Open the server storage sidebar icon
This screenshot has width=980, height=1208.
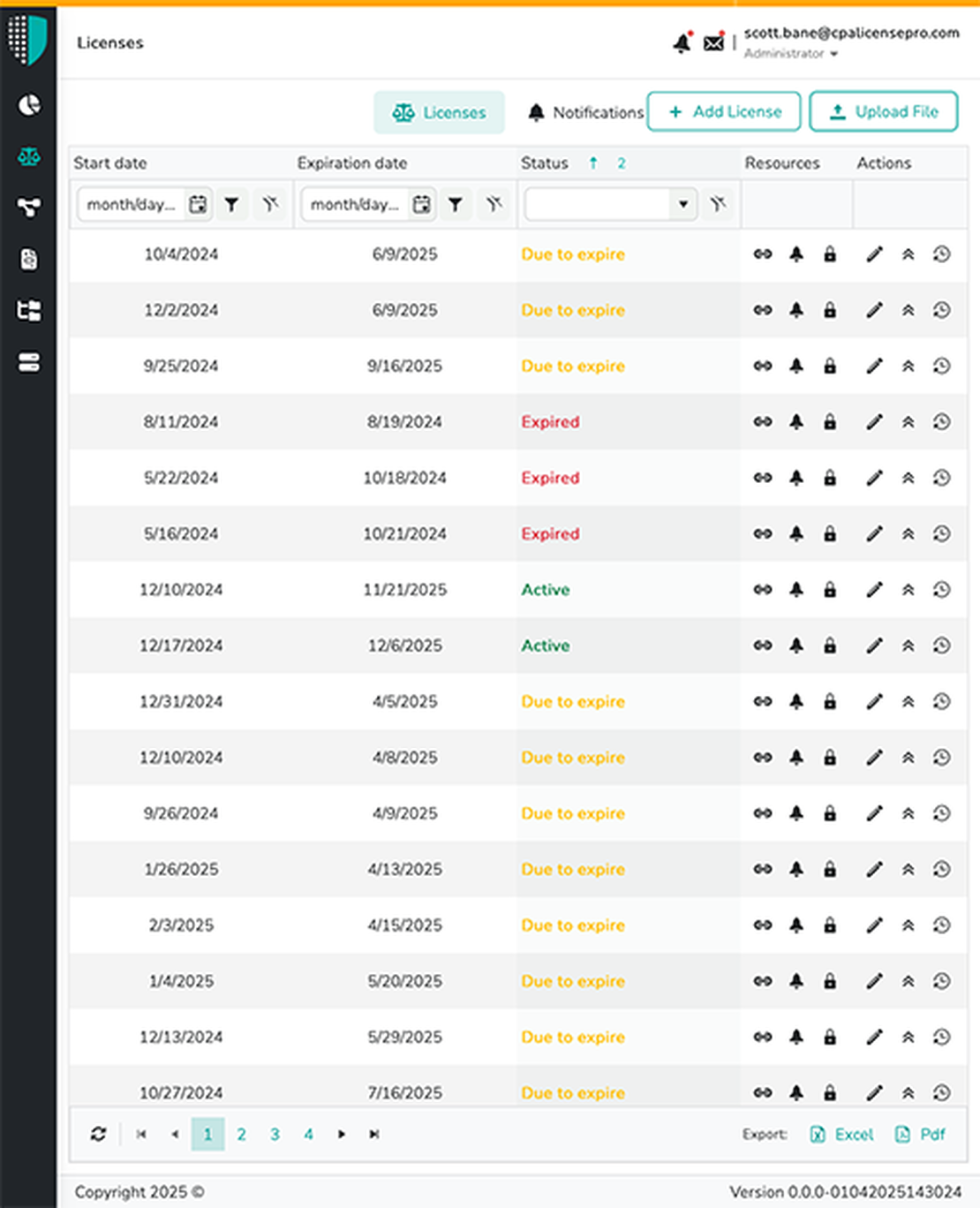pos(29,363)
